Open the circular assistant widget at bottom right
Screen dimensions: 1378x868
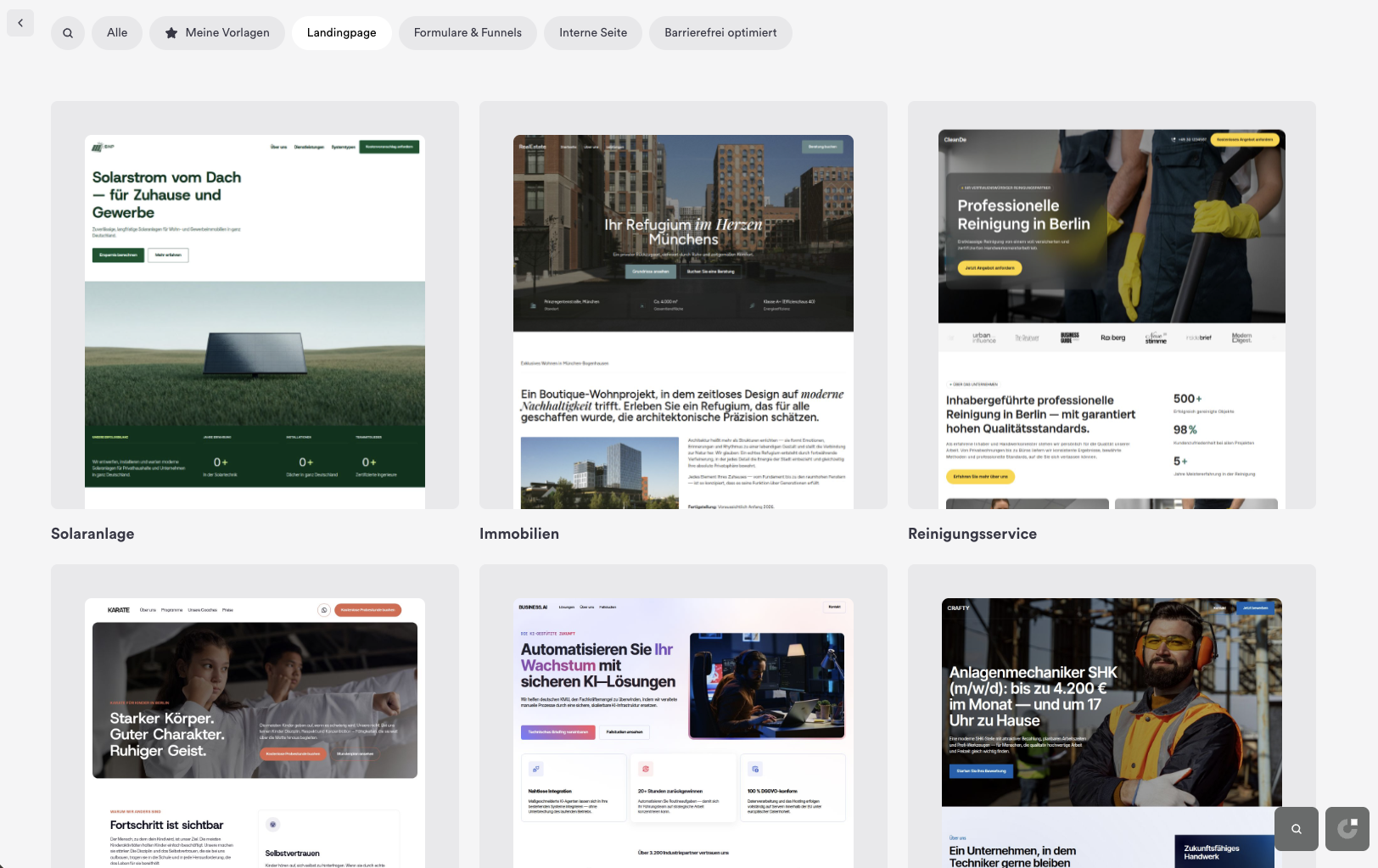tap(1347, 829)
